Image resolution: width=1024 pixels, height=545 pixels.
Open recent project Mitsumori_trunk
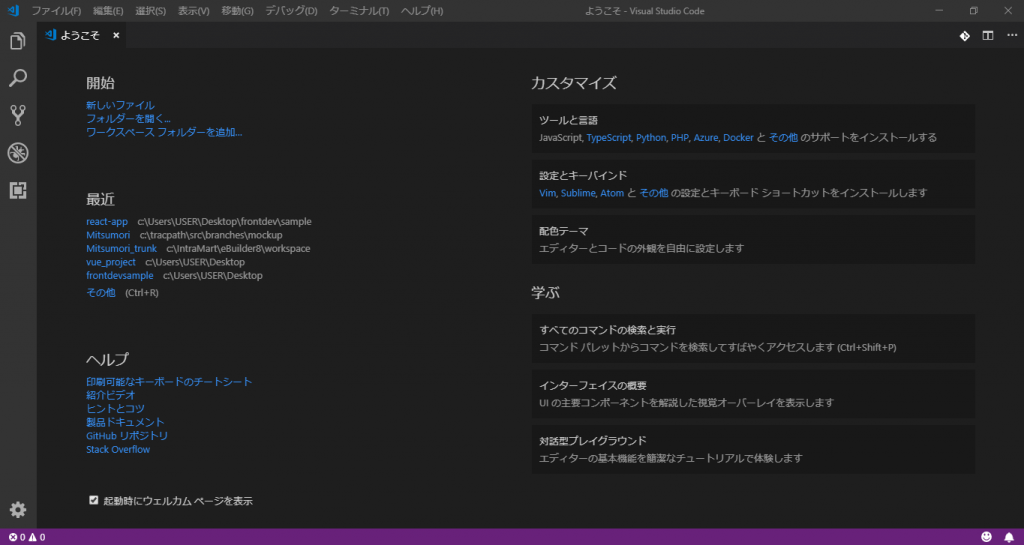tap(121, 249)
